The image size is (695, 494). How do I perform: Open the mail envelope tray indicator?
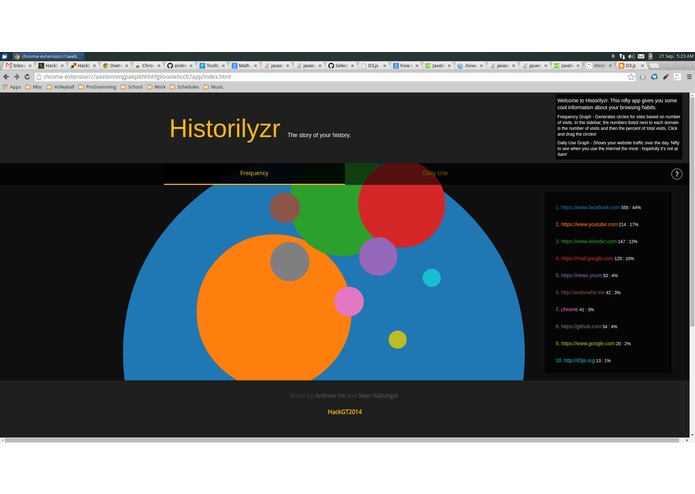641,56
